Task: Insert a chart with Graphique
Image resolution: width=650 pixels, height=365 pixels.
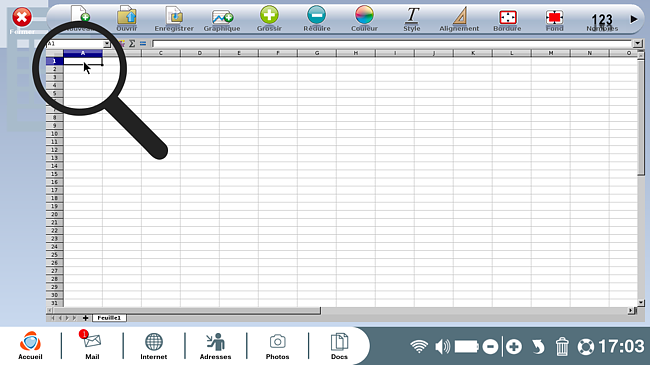Action: (x=222, y=19)
